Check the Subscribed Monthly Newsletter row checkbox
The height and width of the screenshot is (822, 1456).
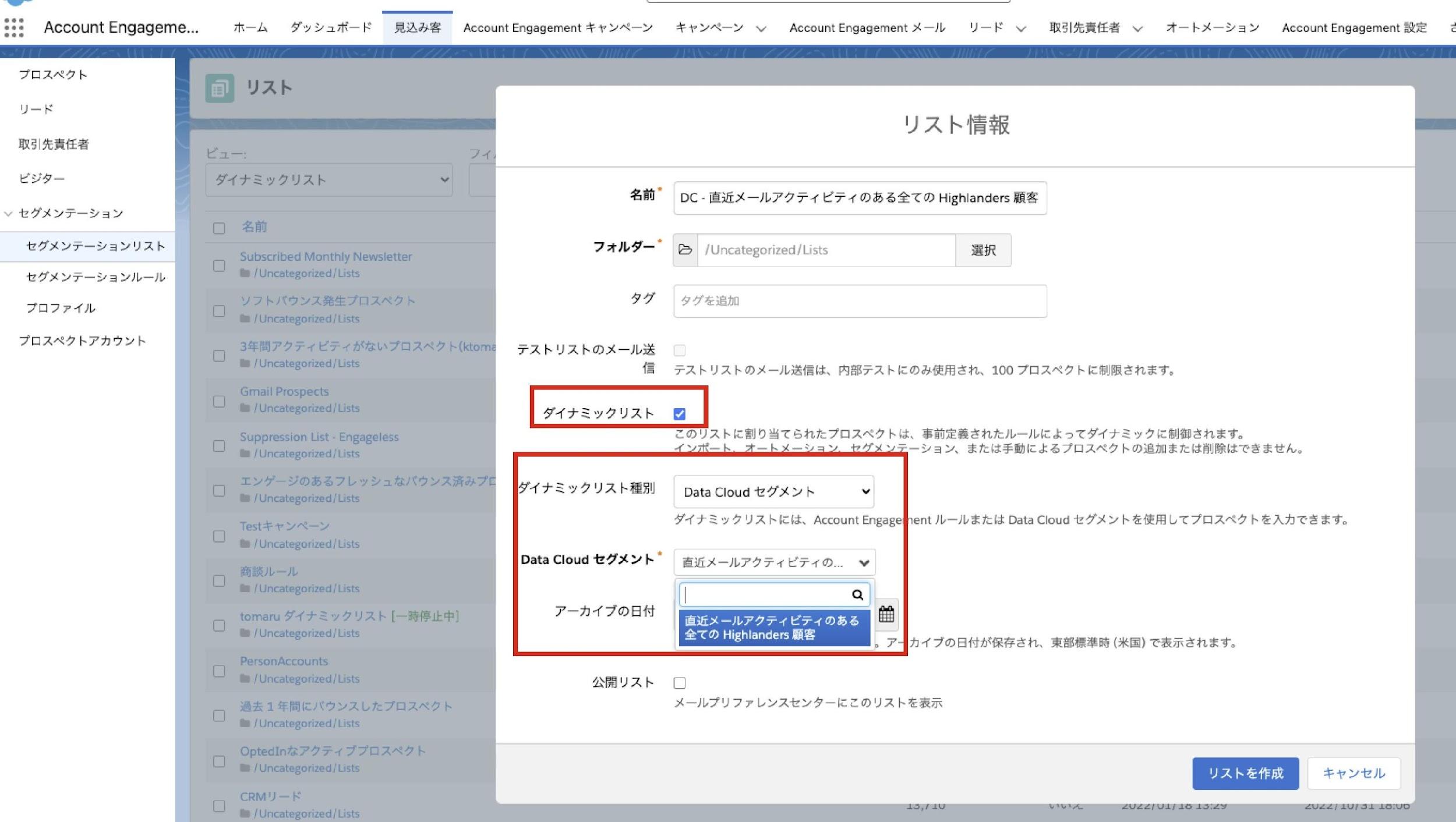pyautogui.click(x=219, y=265)
